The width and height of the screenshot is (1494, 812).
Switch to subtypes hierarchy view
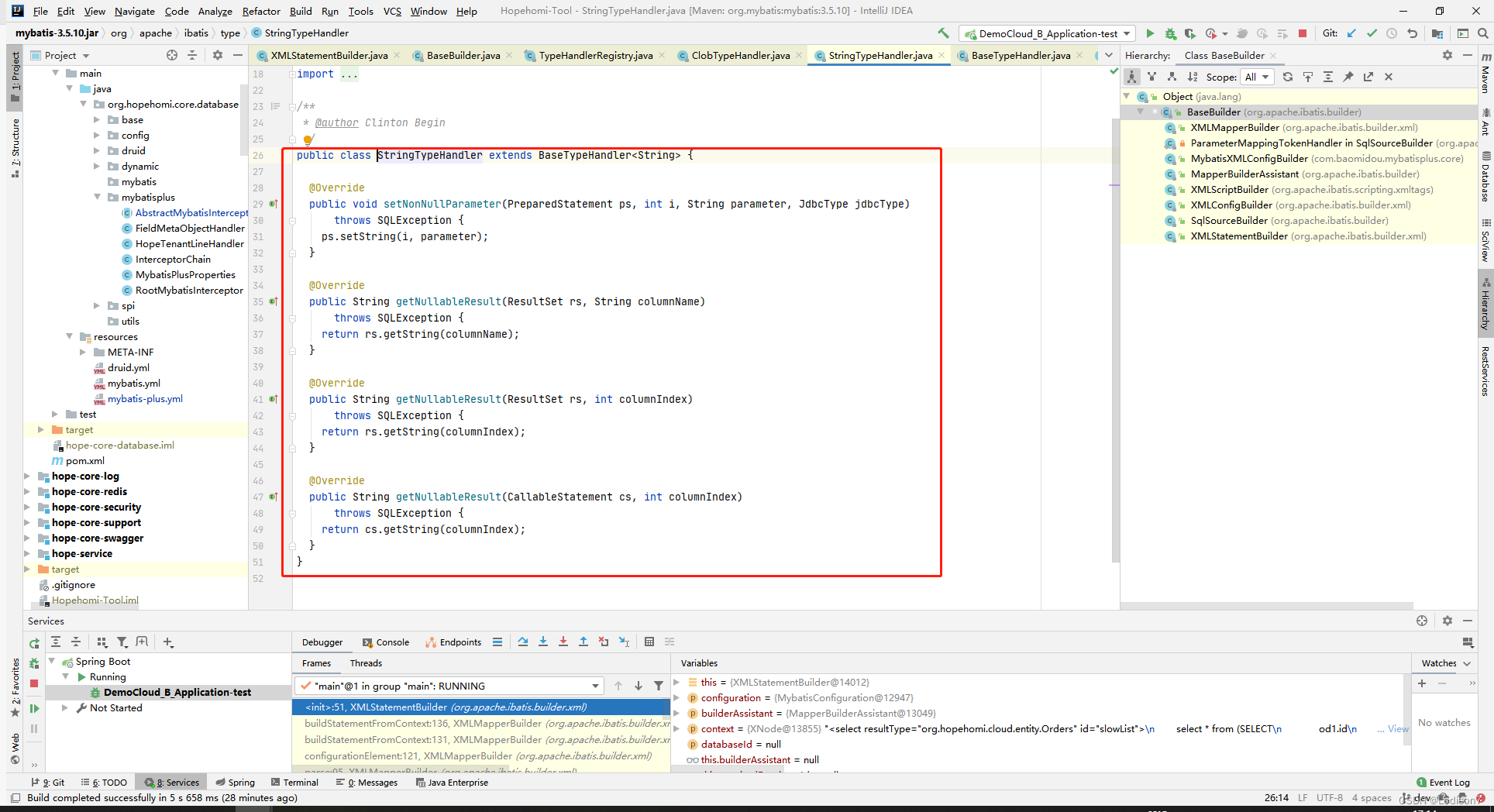coord(1172,77)
